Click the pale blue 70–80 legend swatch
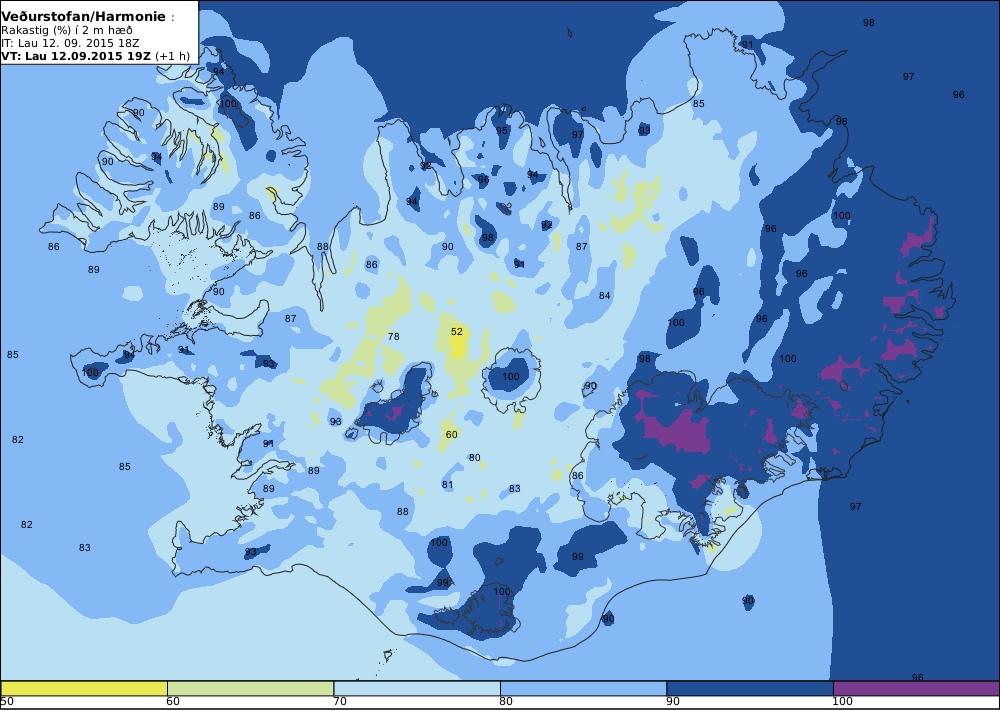This screenshot has width=1000, height=710. (x=417, y=688)
